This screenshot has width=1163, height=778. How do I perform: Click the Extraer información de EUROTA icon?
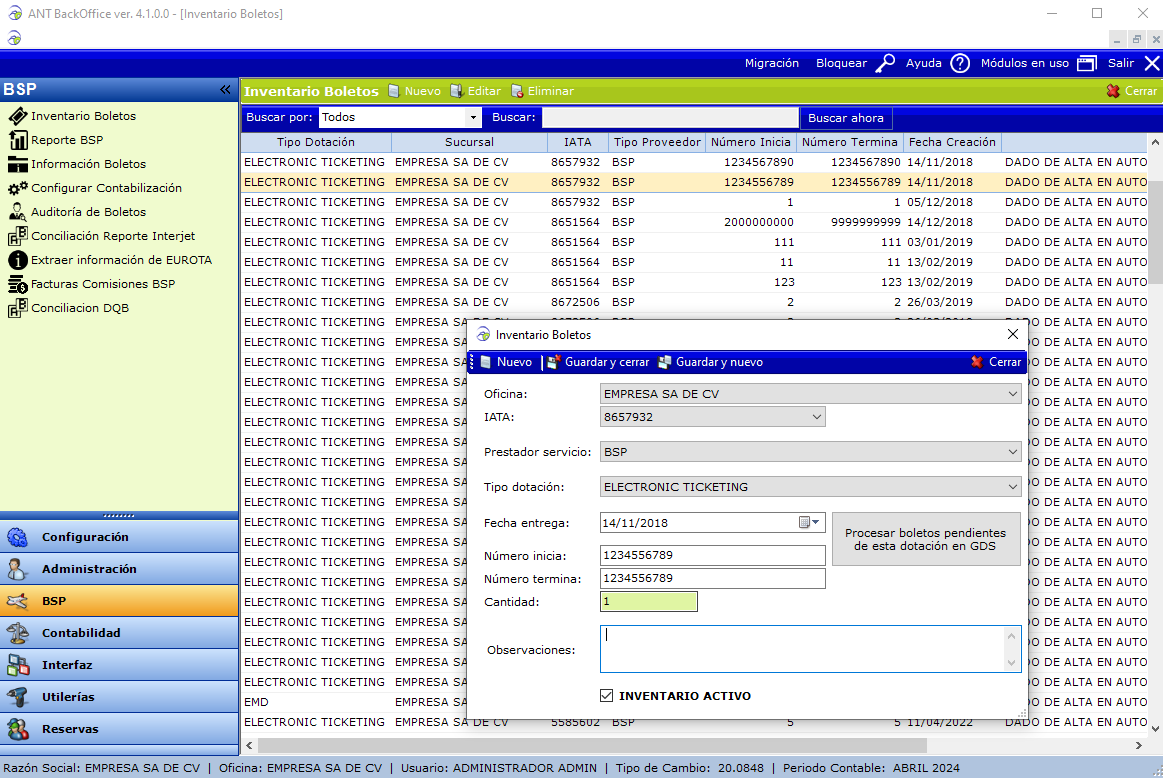(17, 260)
